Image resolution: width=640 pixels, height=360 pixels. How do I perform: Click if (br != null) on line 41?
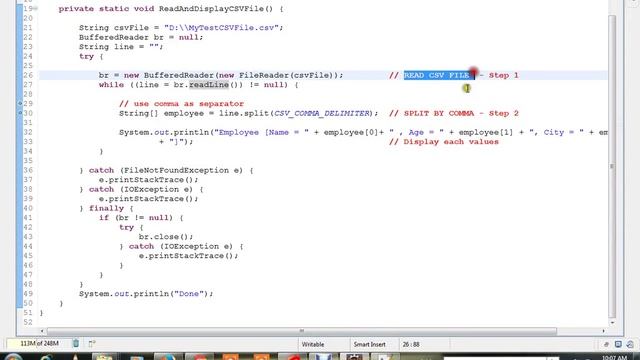136,218
